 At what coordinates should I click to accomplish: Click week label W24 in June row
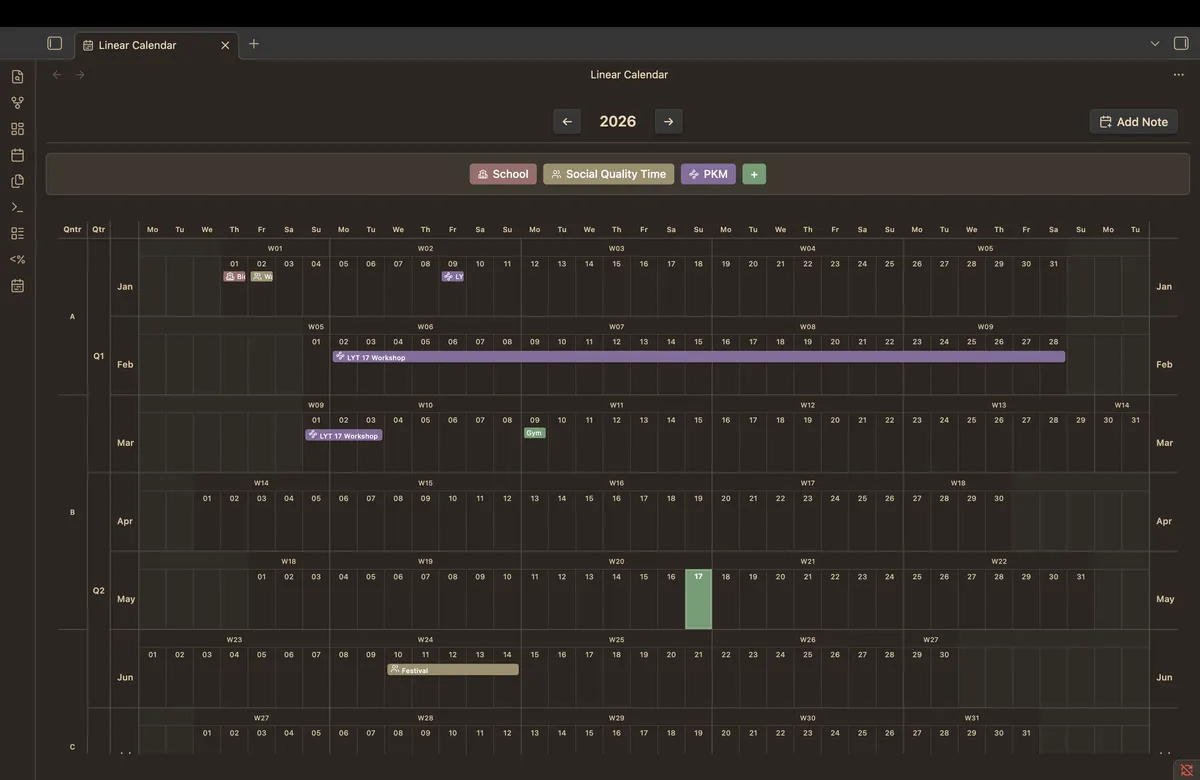425,639
